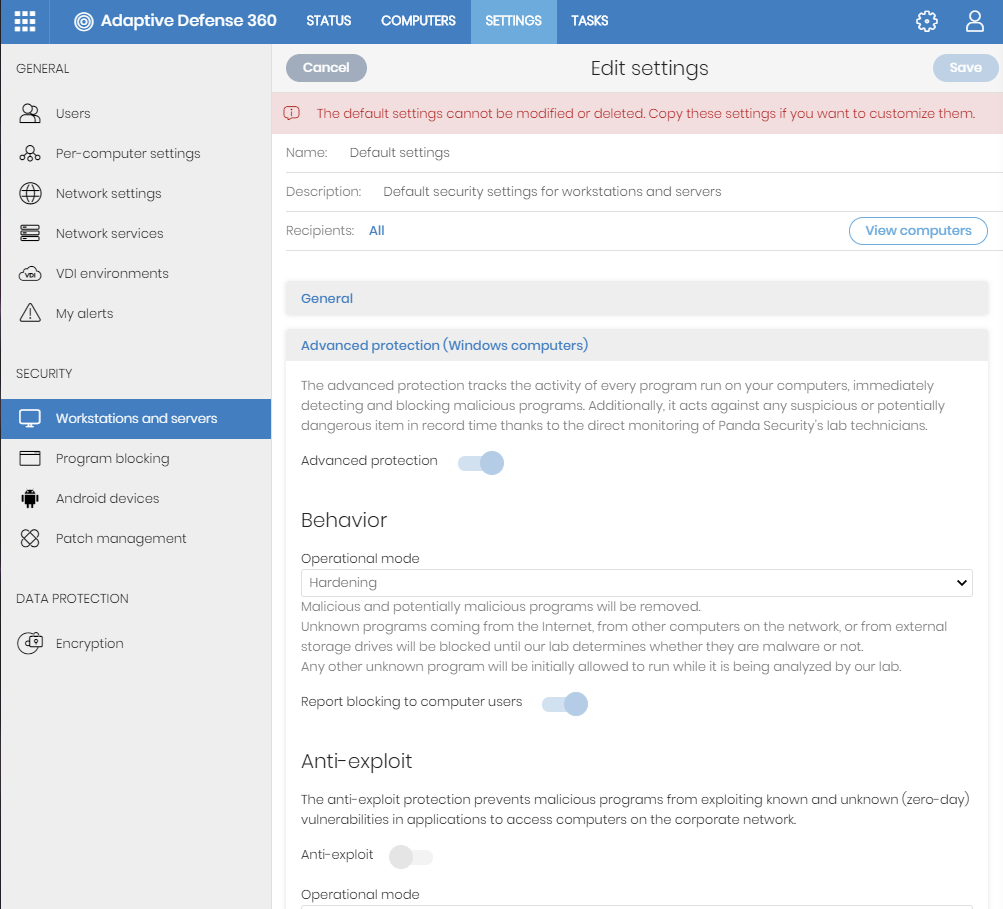Screen dimensions: 1003x909
Task: Toggle Report blocking to computer users
Action: pos(565,704)
